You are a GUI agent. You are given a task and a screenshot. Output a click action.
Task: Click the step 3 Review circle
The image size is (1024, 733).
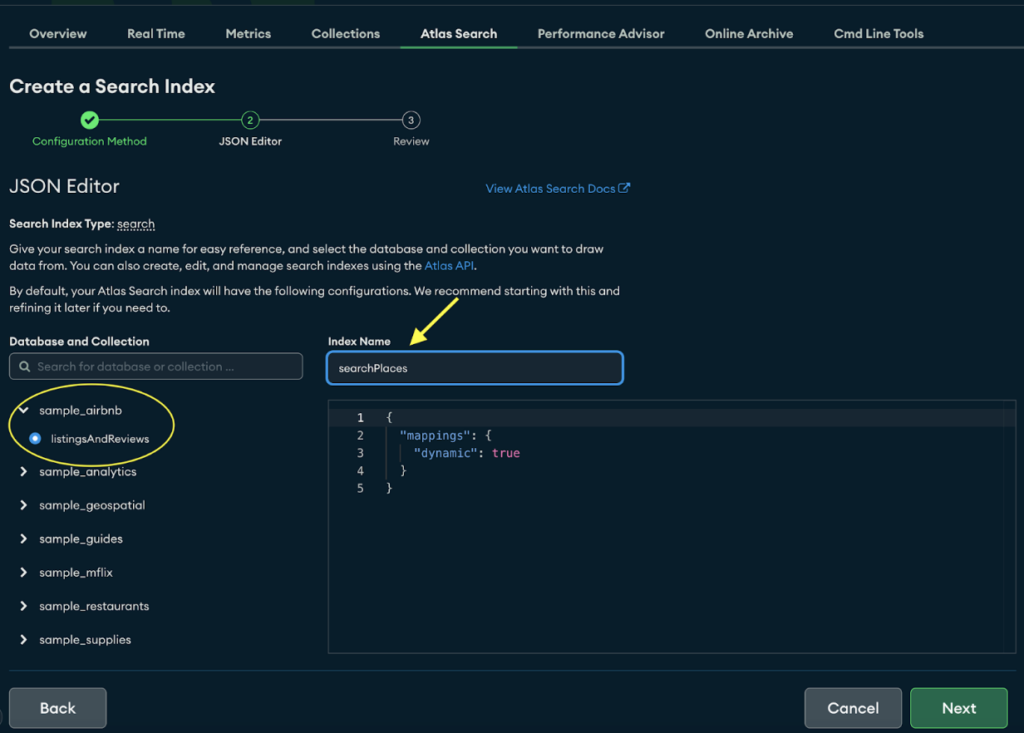410,120
